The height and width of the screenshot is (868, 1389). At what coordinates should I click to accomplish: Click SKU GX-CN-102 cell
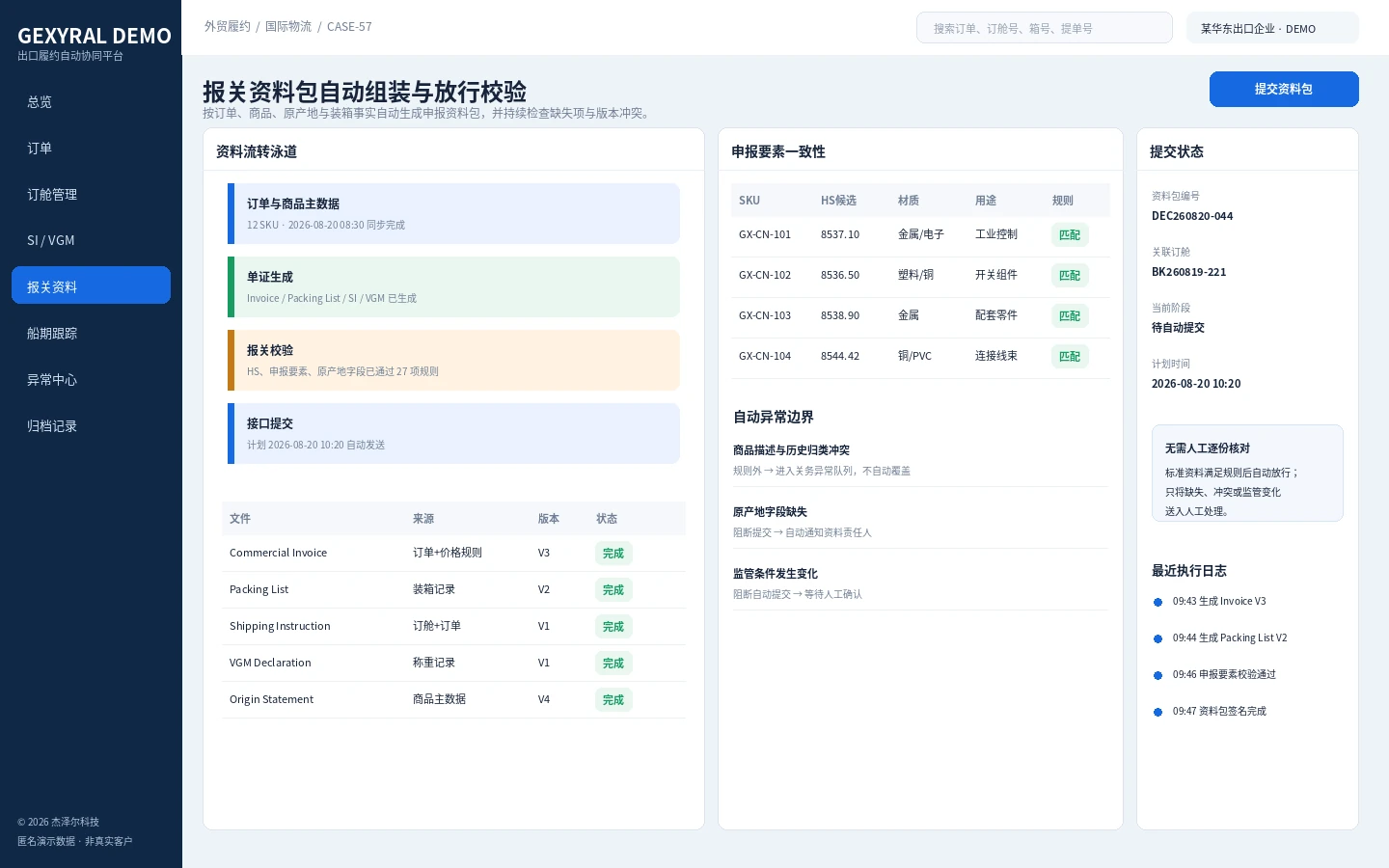pos(765,275)
